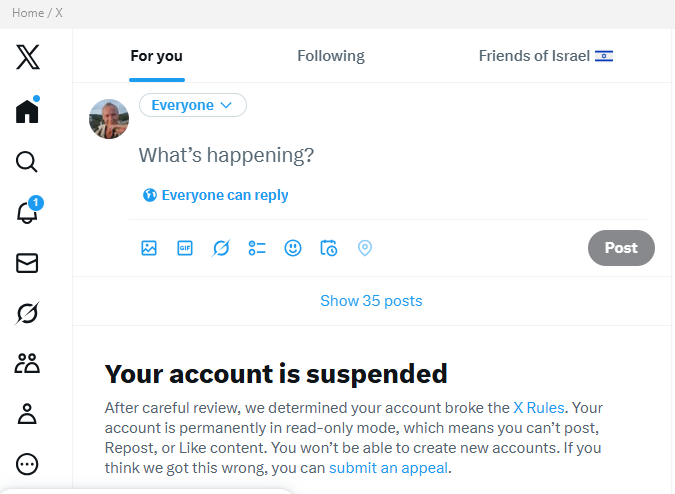Switch to the Following tab
The image size is (675, 494).
tap(331, 56)
